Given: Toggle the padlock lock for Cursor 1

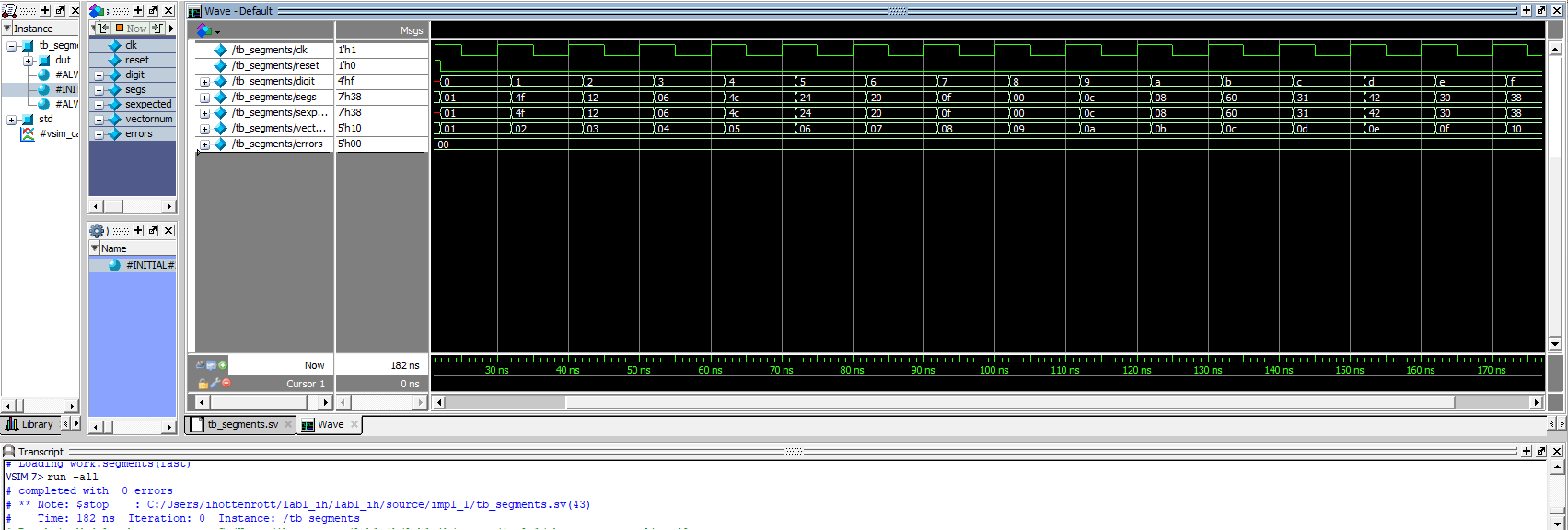Looking at the screenshot, I should click(x=203, y=384).
